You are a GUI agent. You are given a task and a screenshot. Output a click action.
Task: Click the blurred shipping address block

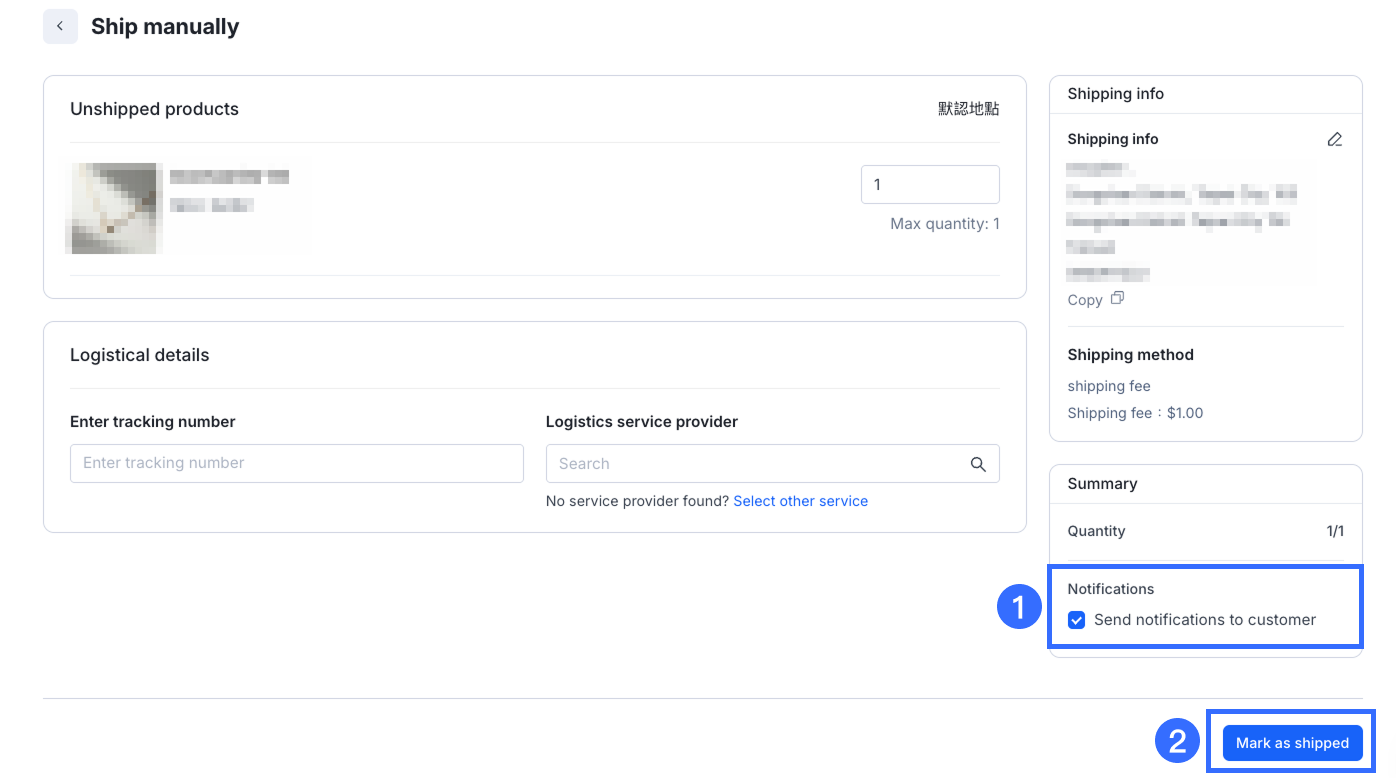pyautogui.click(x=1180, y=220)
